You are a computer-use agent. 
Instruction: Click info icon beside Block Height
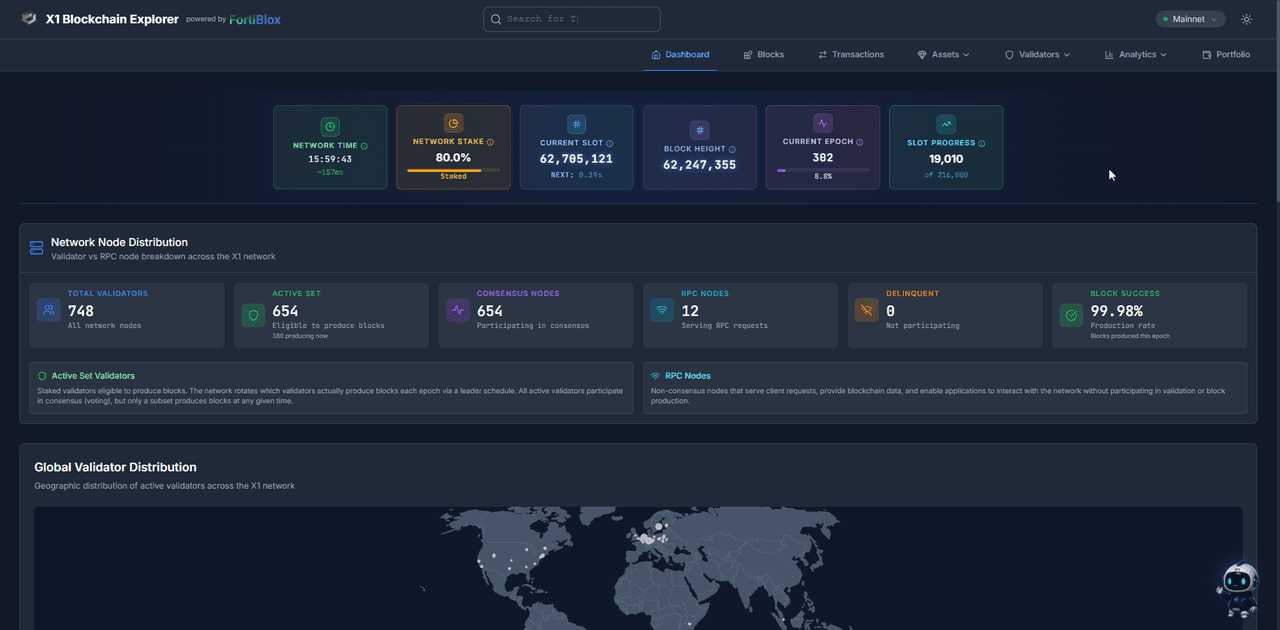pos(732,149)
